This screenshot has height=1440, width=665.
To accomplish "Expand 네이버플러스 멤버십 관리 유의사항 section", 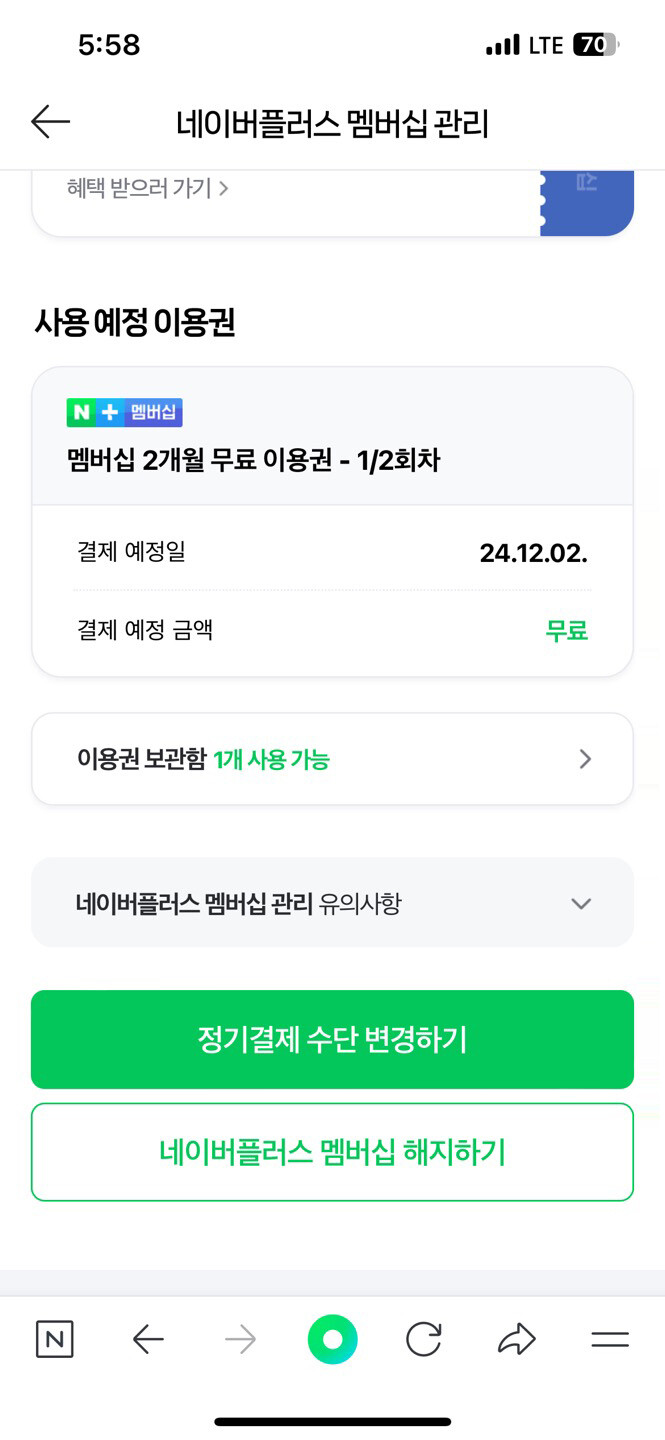I will pos(239,904).
